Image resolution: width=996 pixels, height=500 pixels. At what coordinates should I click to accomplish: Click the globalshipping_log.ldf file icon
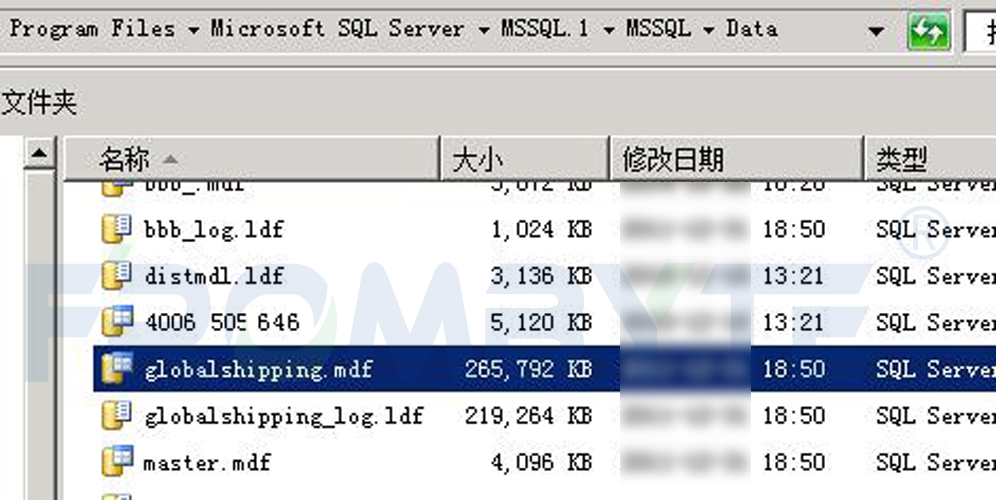[x=118, y=415]
